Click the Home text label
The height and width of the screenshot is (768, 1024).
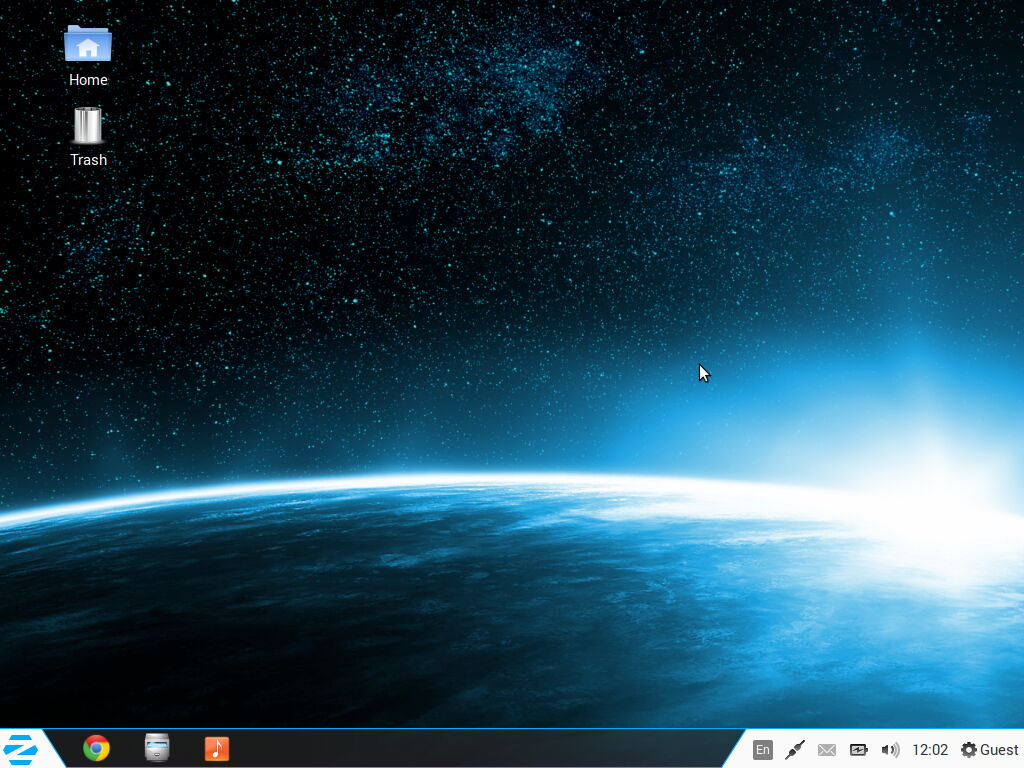pyautogui.click(x=88, y=80)
